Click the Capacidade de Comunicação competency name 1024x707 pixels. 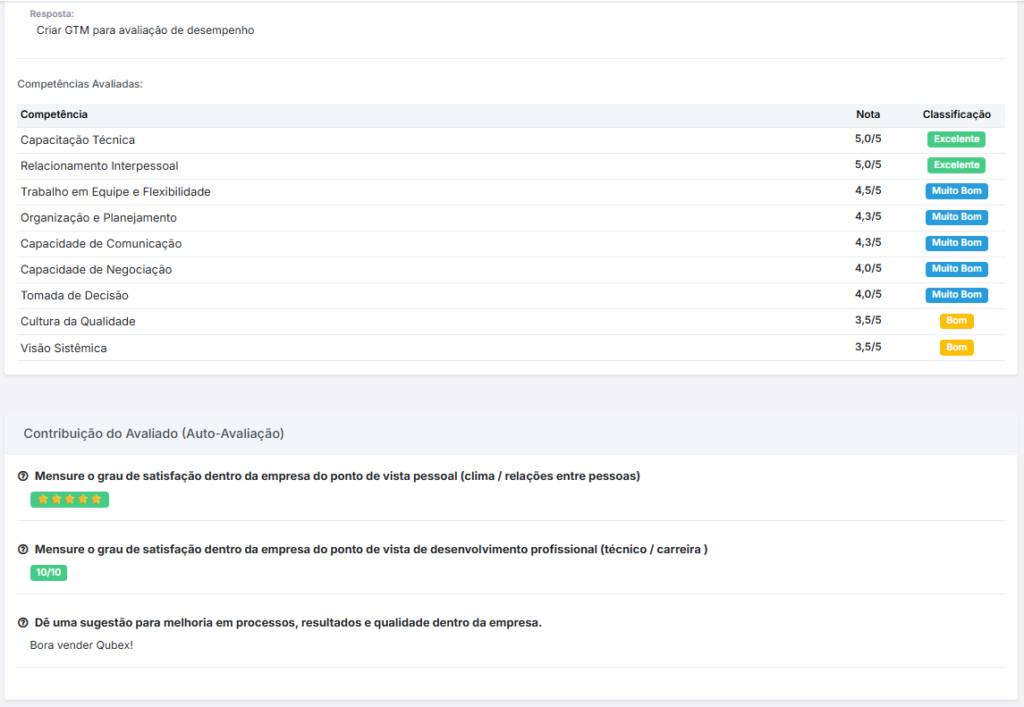[101, 244]
